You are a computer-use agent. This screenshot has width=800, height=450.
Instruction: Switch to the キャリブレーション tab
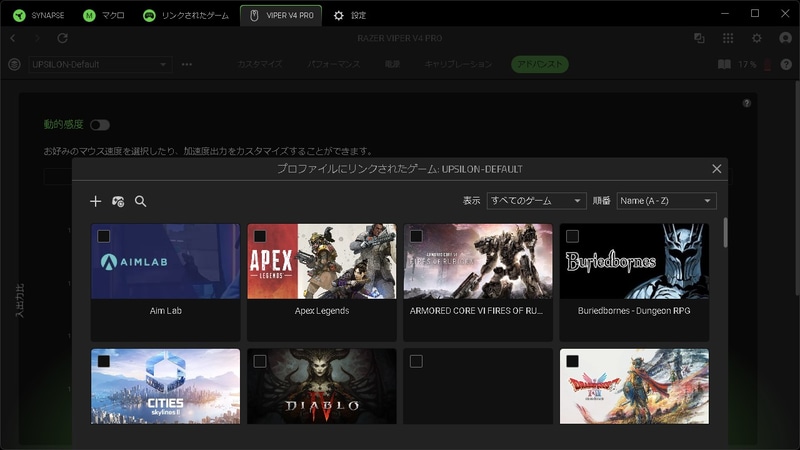458,64
